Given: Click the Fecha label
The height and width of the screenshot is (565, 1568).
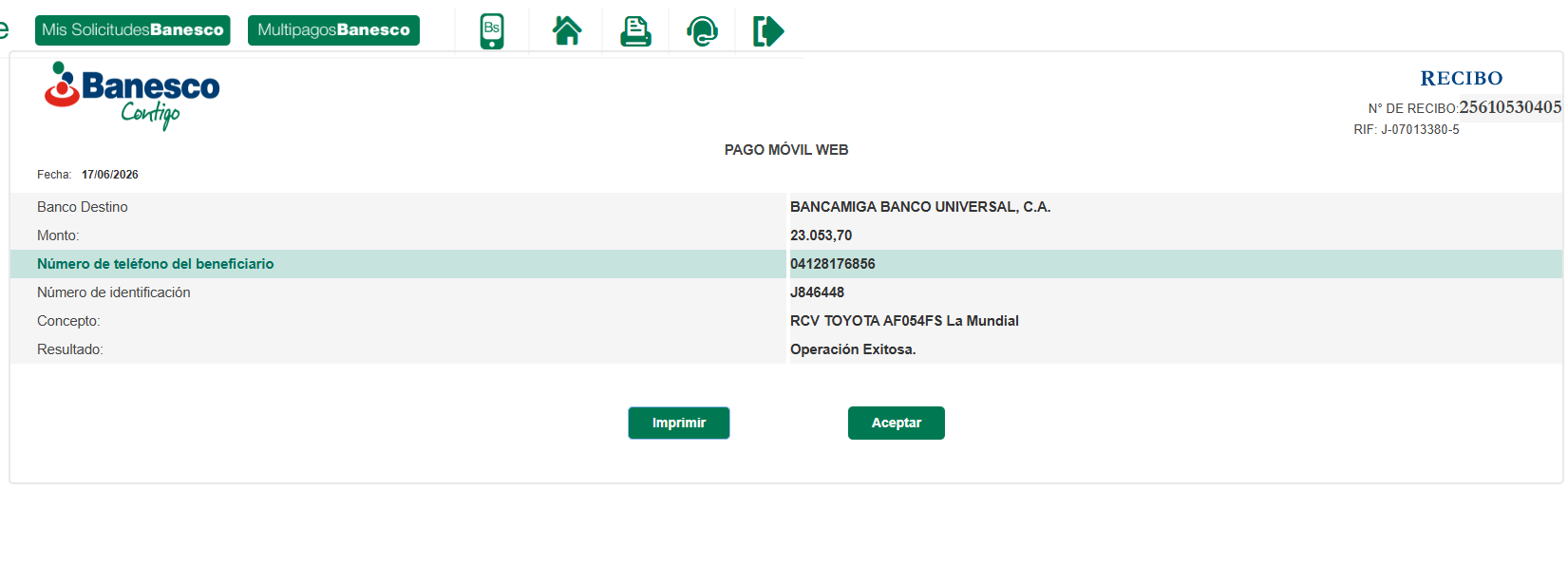Looking at the screenshot, I should (54, 175).
